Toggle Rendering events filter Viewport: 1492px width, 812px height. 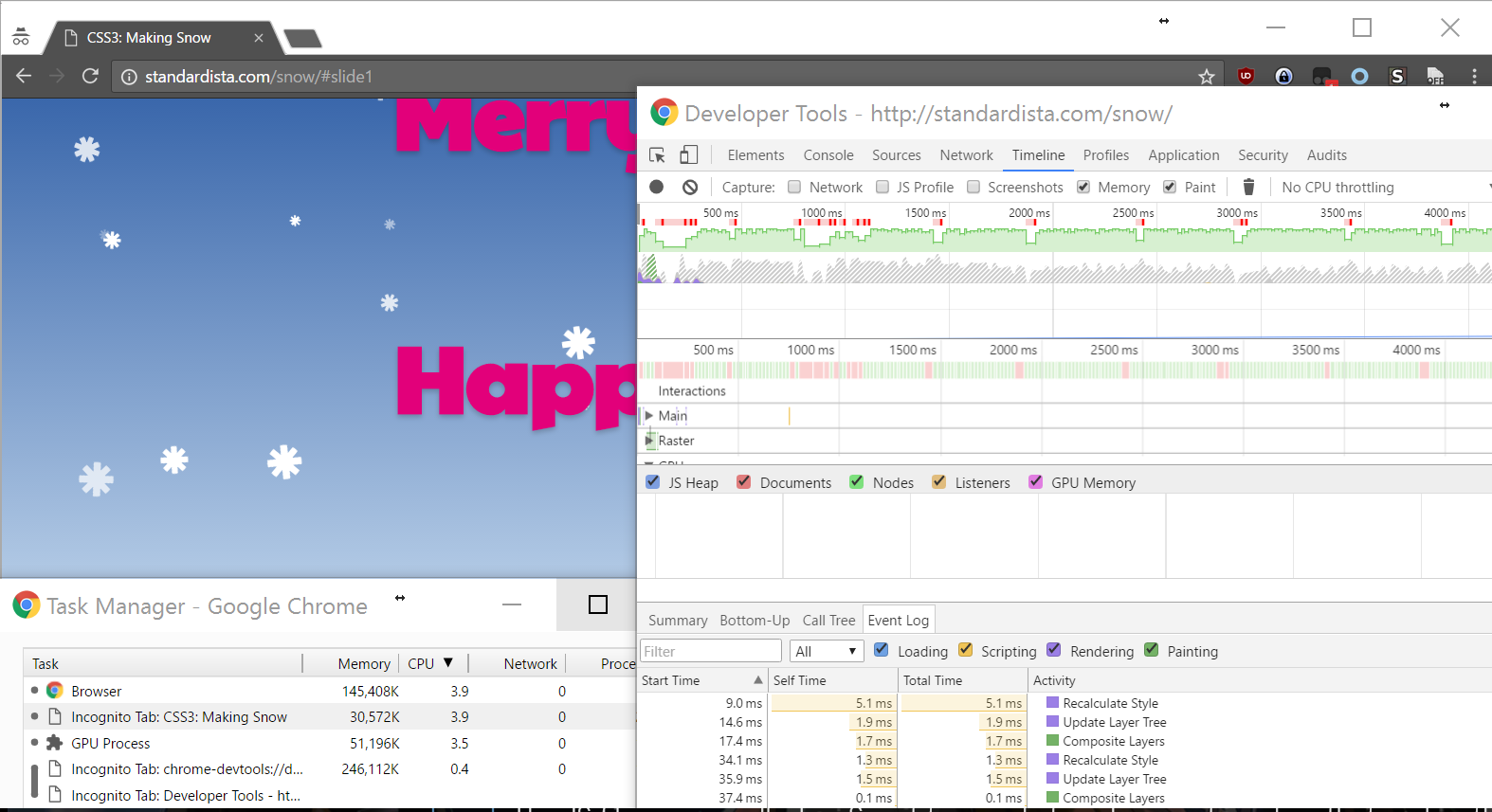[1054, 650]
